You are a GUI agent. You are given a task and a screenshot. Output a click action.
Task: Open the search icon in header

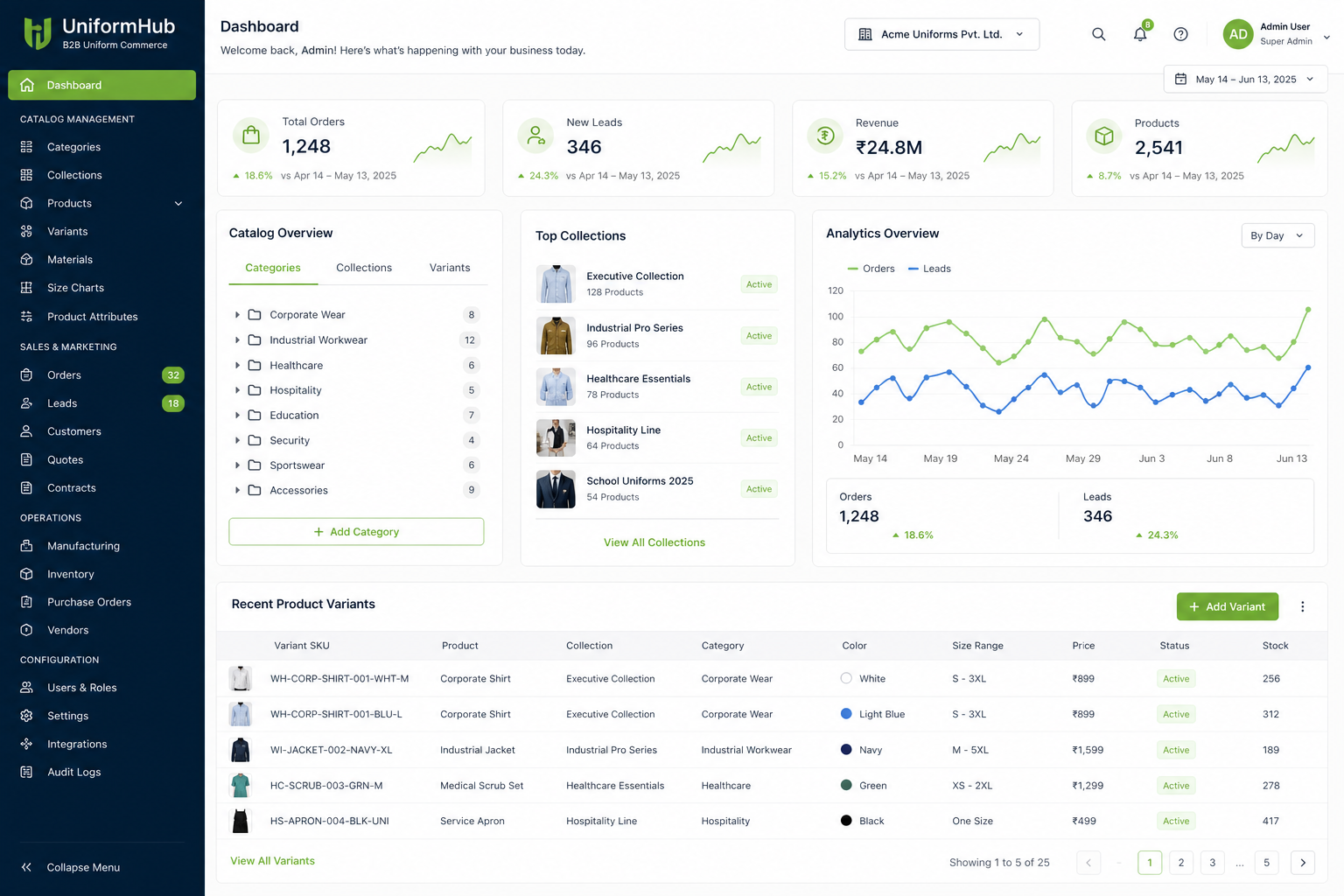[1098, 34]
